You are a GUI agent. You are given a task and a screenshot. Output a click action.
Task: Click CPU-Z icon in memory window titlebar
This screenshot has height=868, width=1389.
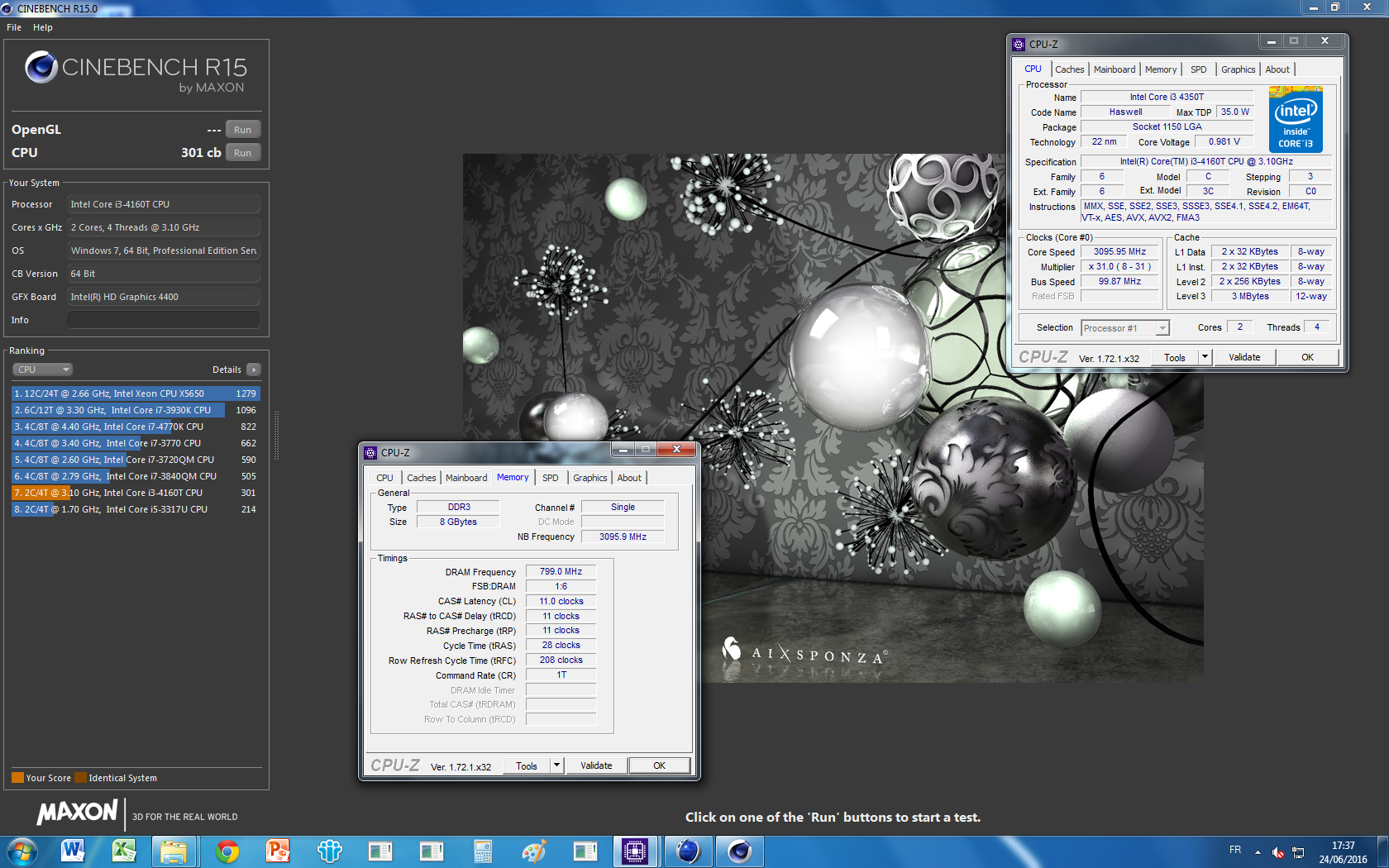click(x=371, y=452)
